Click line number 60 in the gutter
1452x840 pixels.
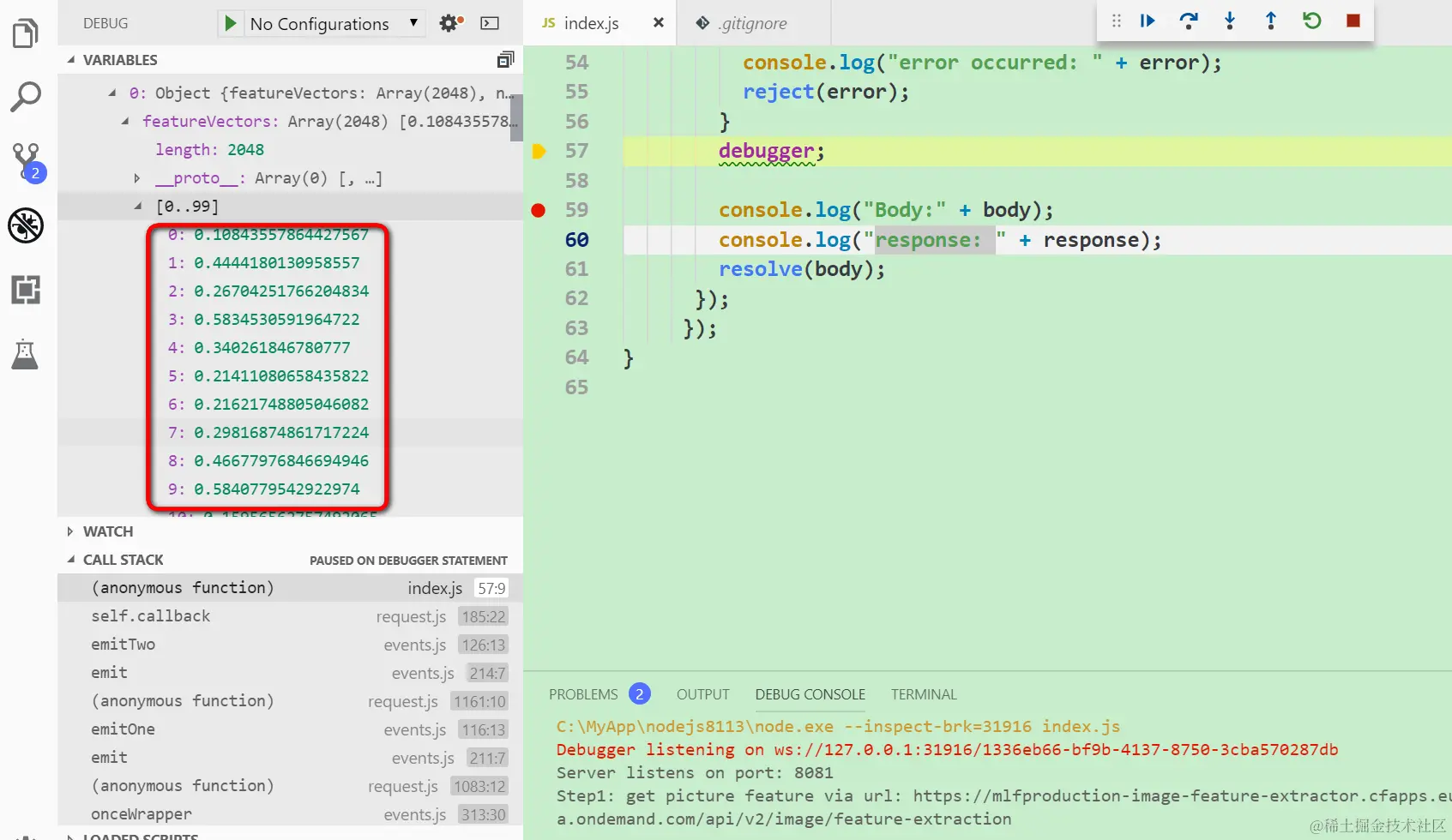pyautogui.click(x=576, y=240)
